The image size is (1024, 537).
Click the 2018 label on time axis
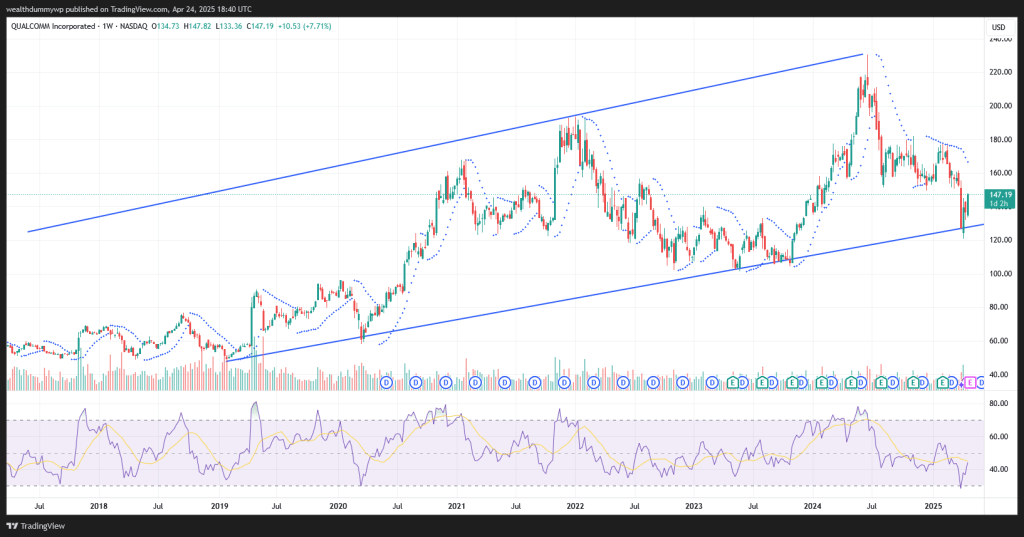click(101, 508)
